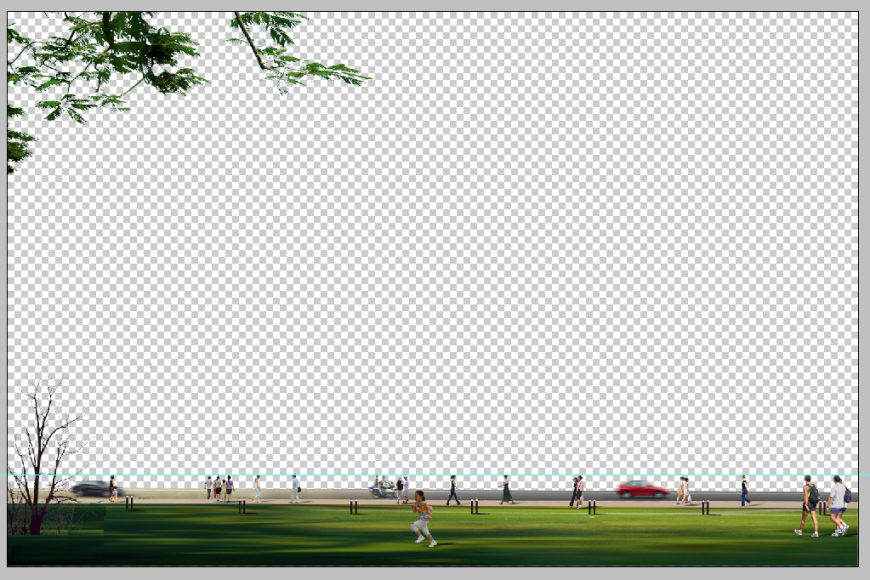Viewport: 870px width, 580px height.
Task: Click the man in blue jeans walking right
Action: coord(745,490)
